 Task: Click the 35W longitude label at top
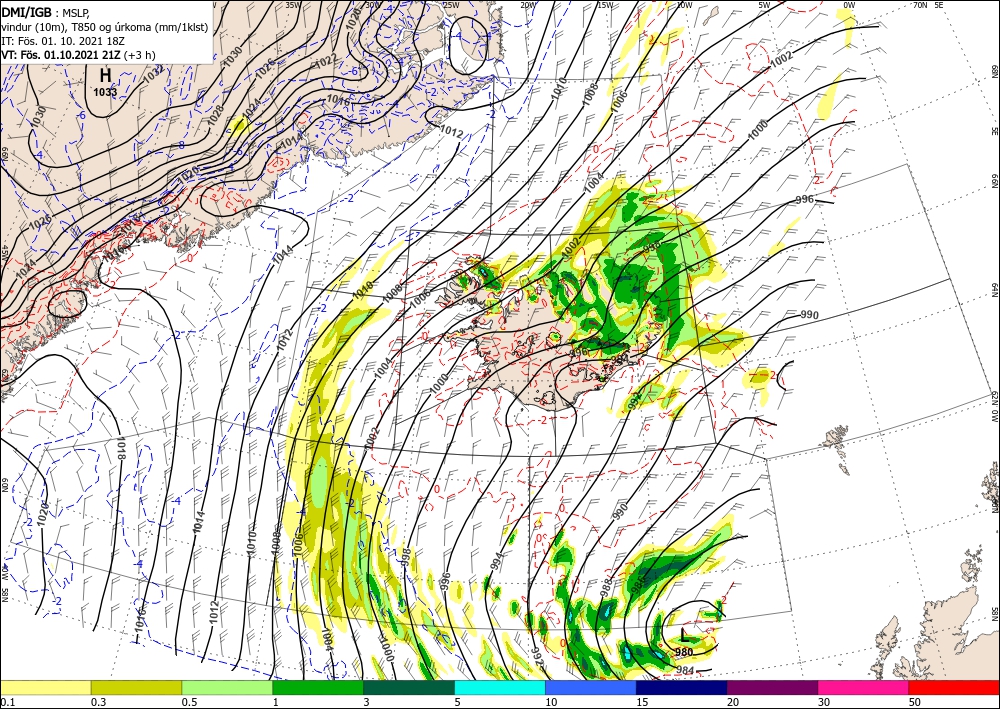(292, 5)
